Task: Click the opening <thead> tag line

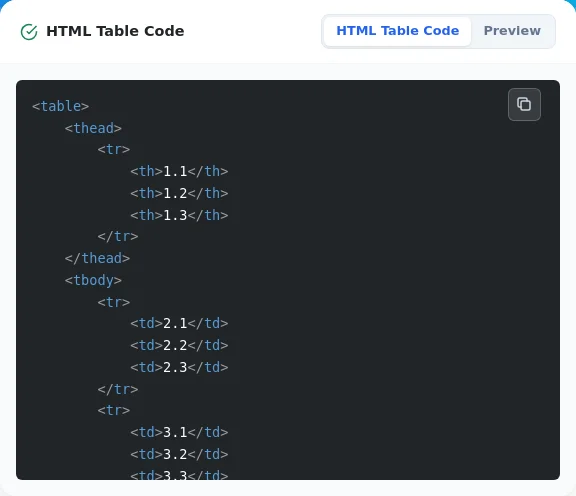Action: tap(93, 128)
